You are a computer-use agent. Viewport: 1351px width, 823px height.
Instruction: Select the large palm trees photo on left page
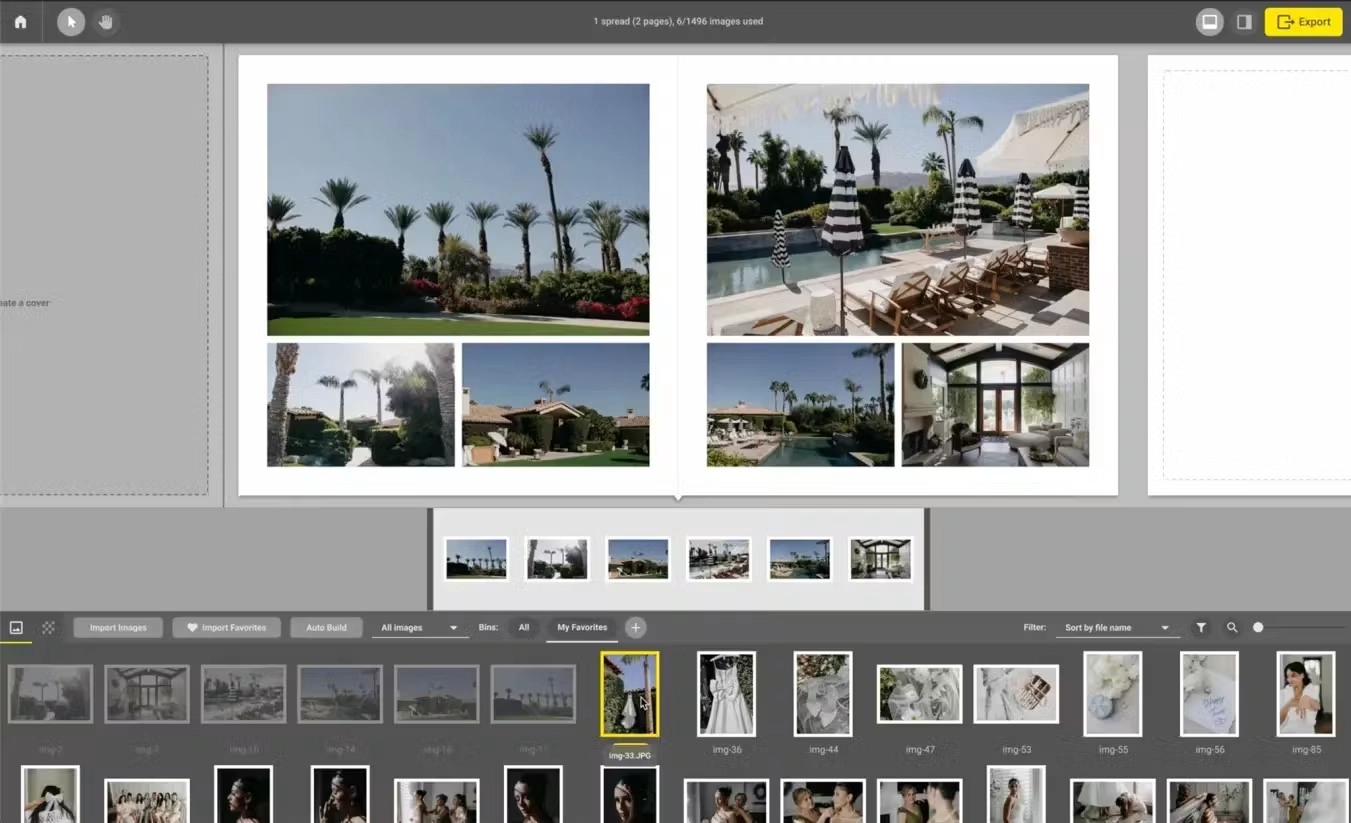click(x=458, y=209)
